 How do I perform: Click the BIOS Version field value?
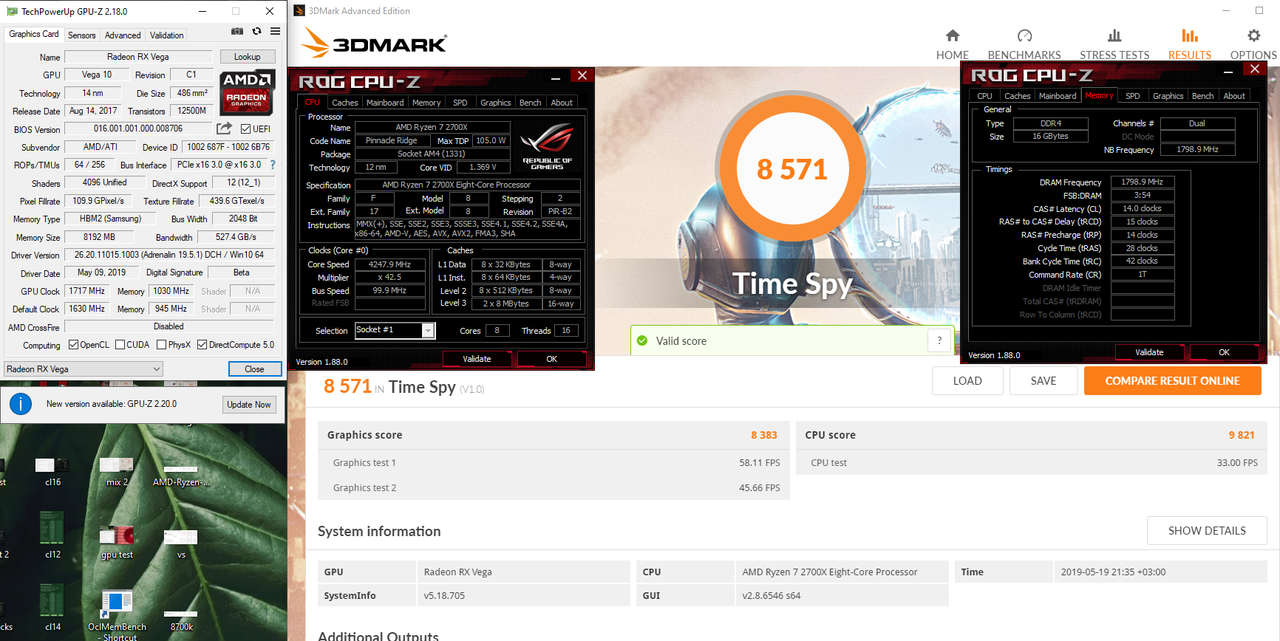pyautogui.click(x=138, y=129)
